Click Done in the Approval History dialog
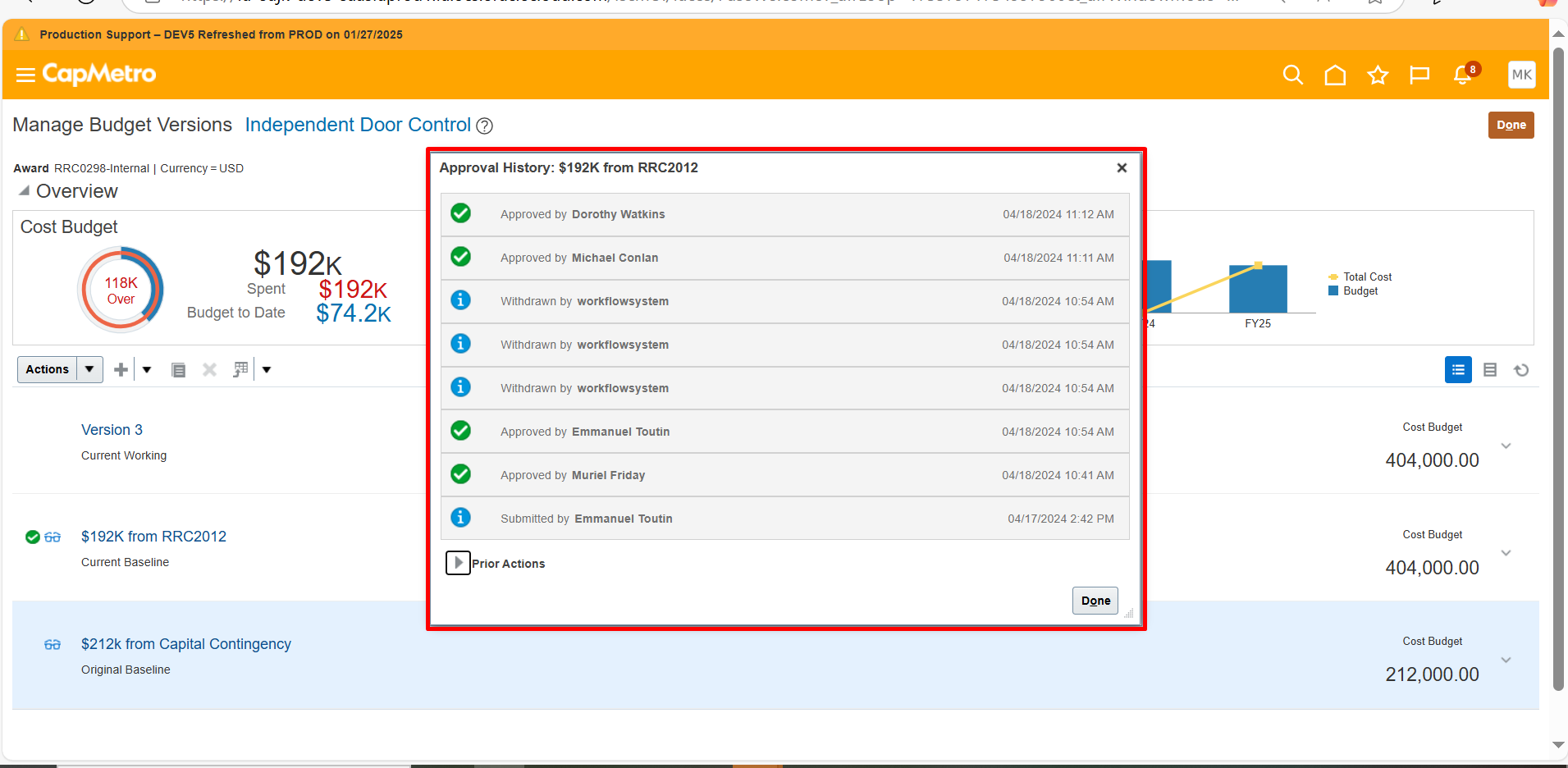Image resolution: width=1568 pixels, height=768 pixels. pyautogui.click(x=1095, y=601)
